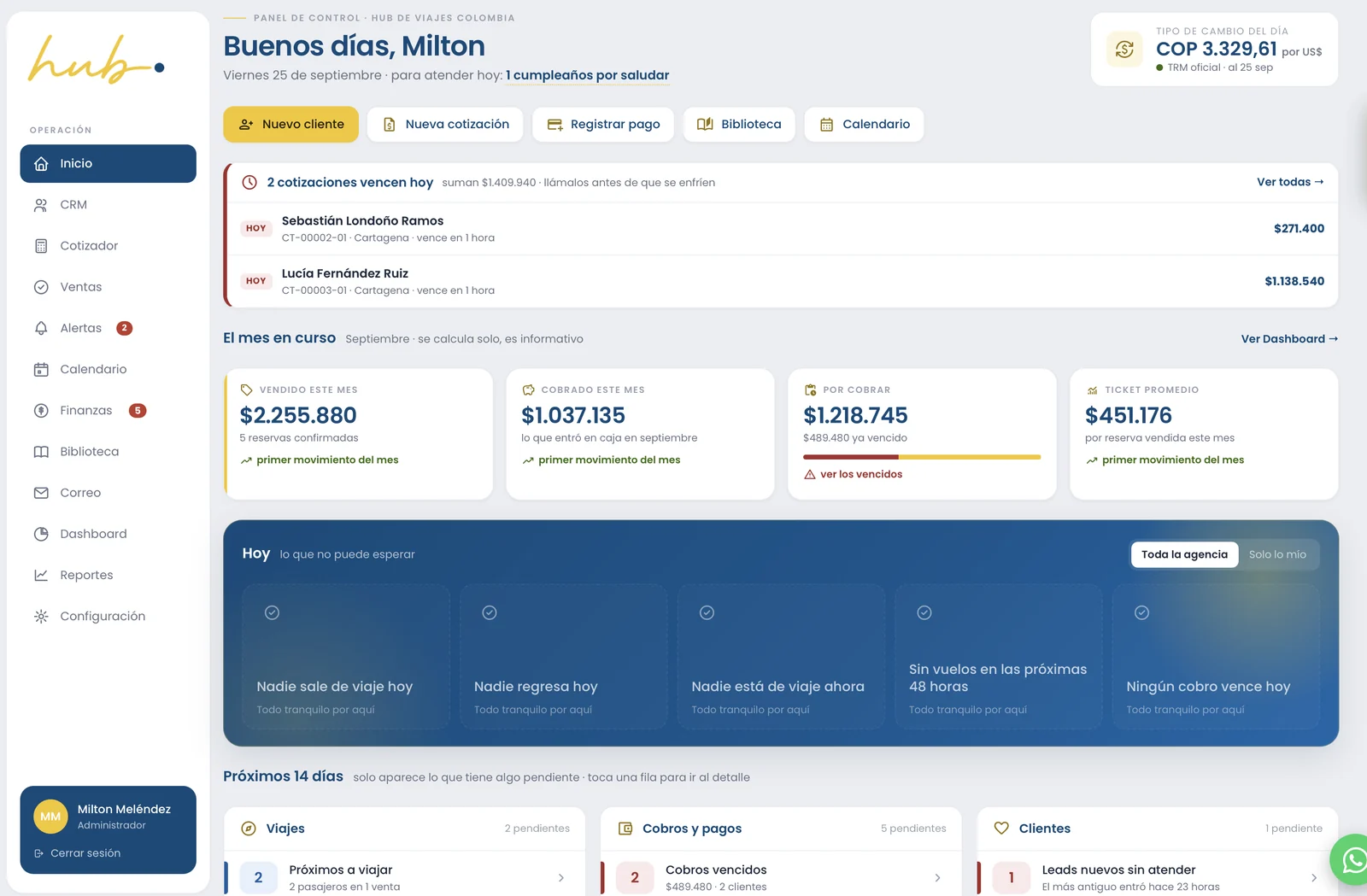Open the Ver todas link
Viewport: 1367px width, 896px height.
pyautogui.click(x=1290, y=182)
